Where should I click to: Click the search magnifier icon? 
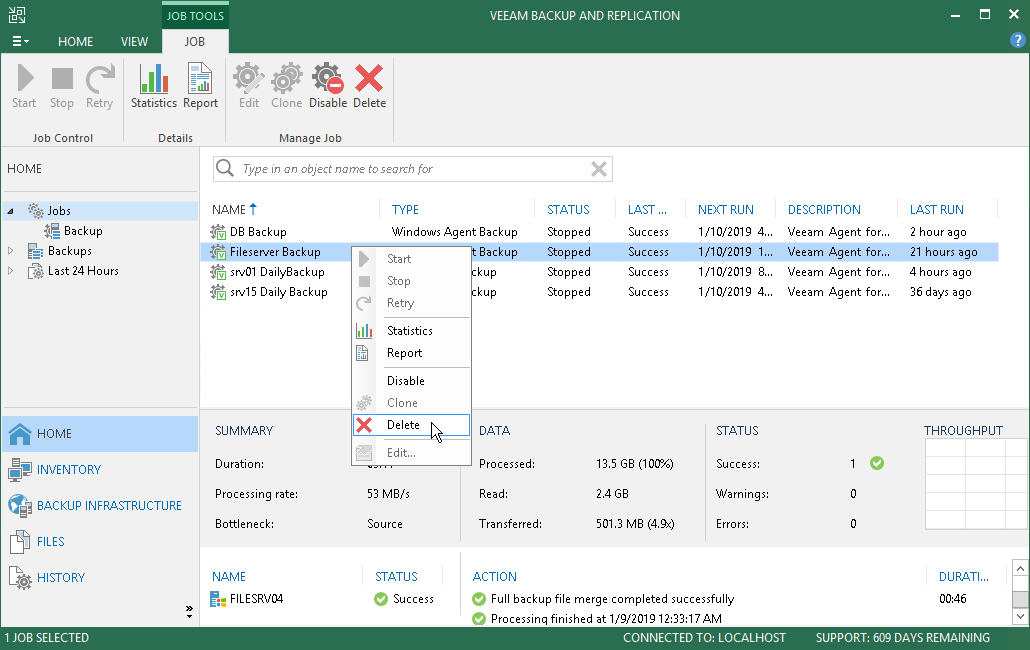[x=225, y=169]
